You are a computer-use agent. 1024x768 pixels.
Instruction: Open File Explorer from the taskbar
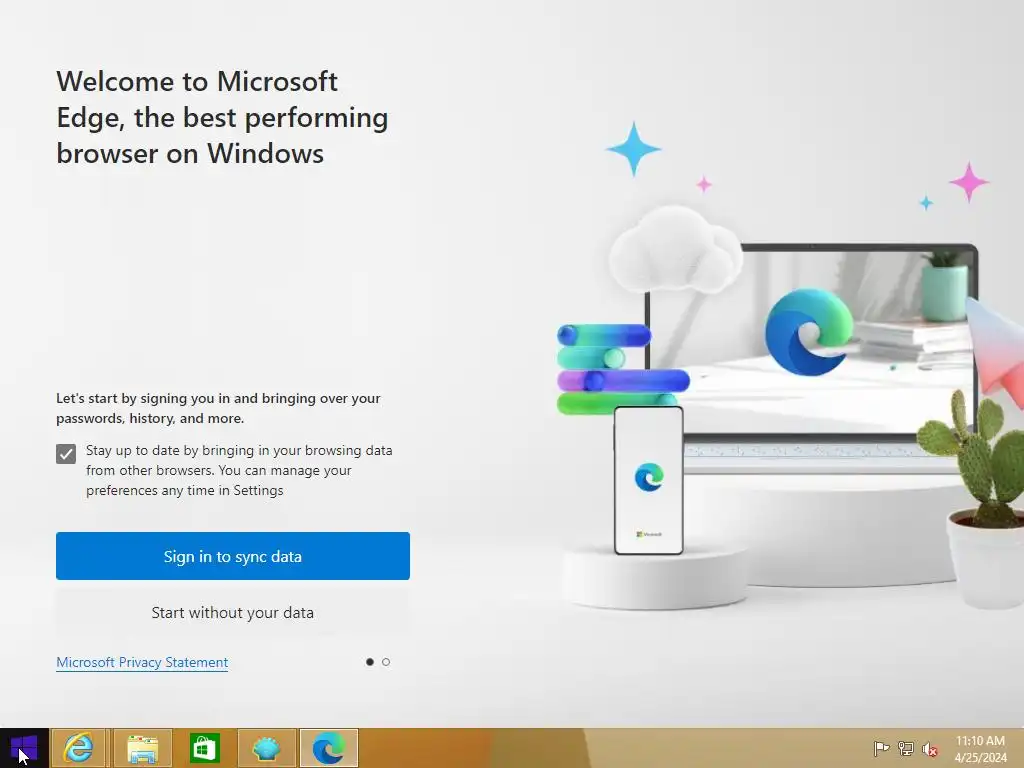[142, 748]
